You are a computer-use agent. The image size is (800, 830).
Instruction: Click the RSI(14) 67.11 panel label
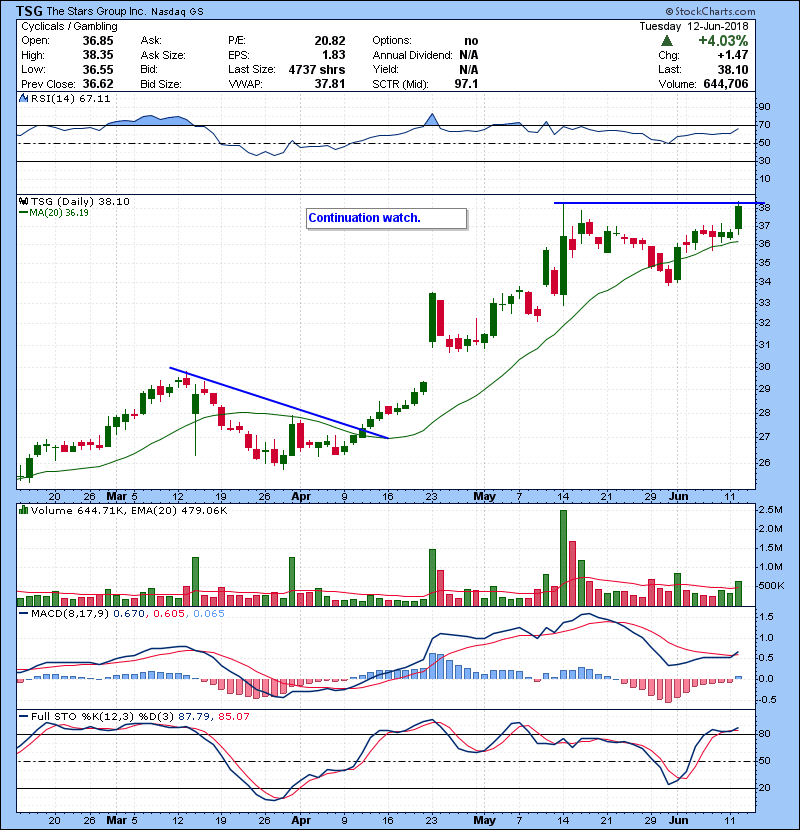pyautogui.click(x=70, y=98)
